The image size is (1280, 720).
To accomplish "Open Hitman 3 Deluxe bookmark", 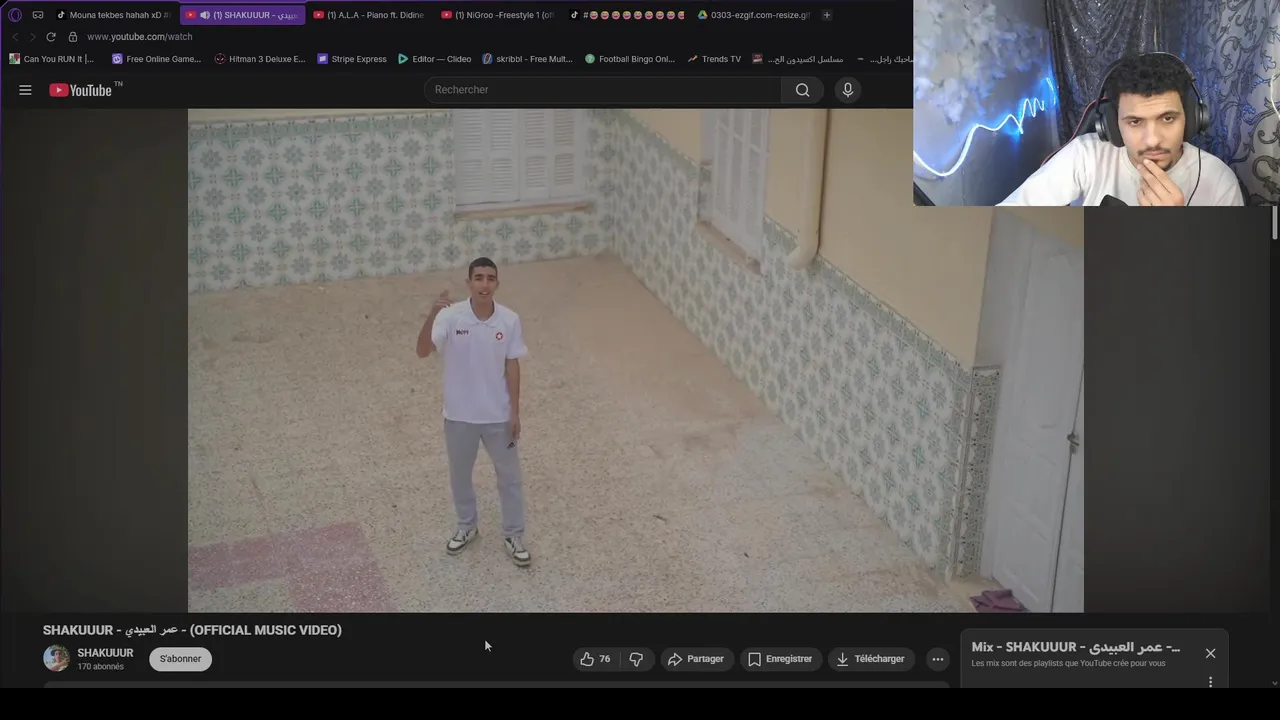I will pyautogui.click(x=260, y=59).
